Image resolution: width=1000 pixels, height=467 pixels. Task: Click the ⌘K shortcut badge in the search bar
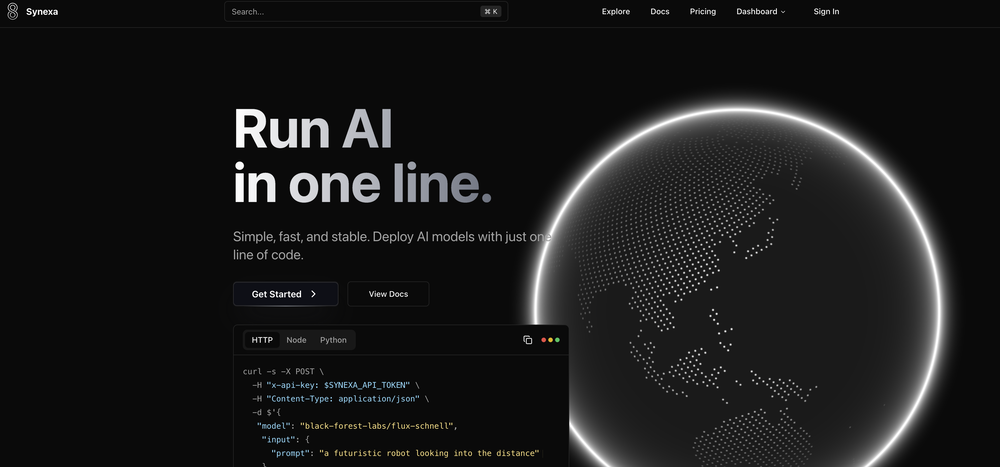point(490,12)
